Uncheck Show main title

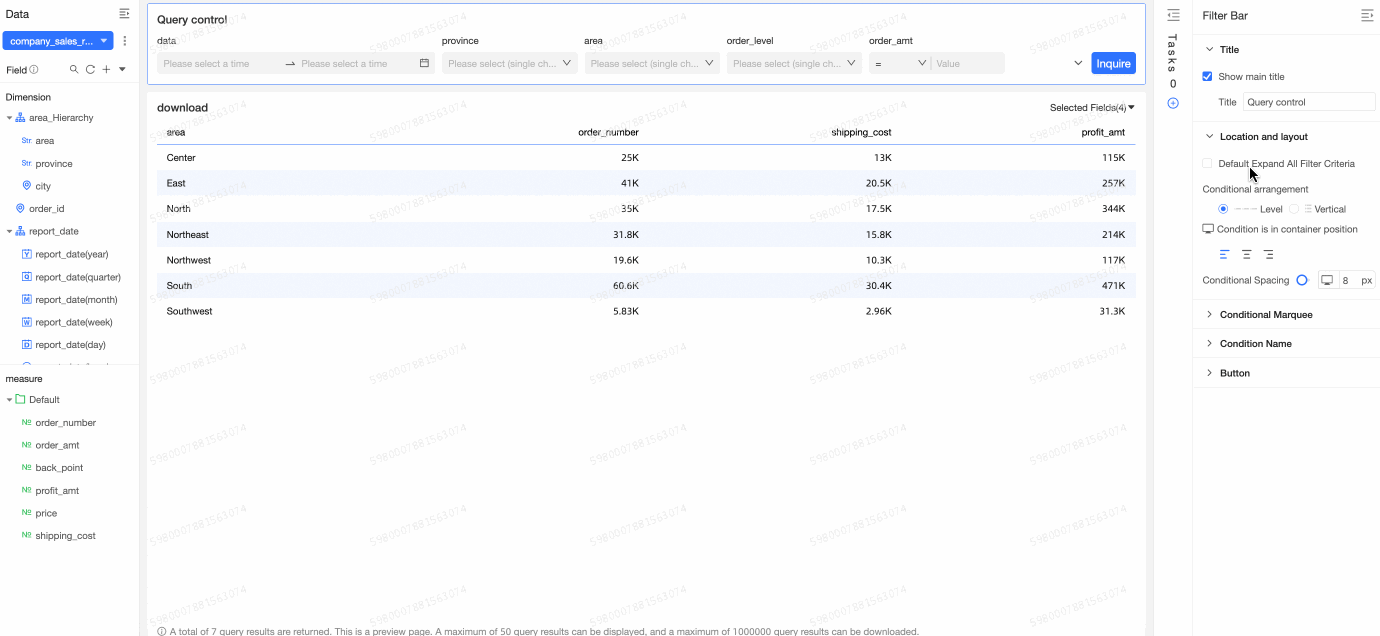pos(1207,76)
